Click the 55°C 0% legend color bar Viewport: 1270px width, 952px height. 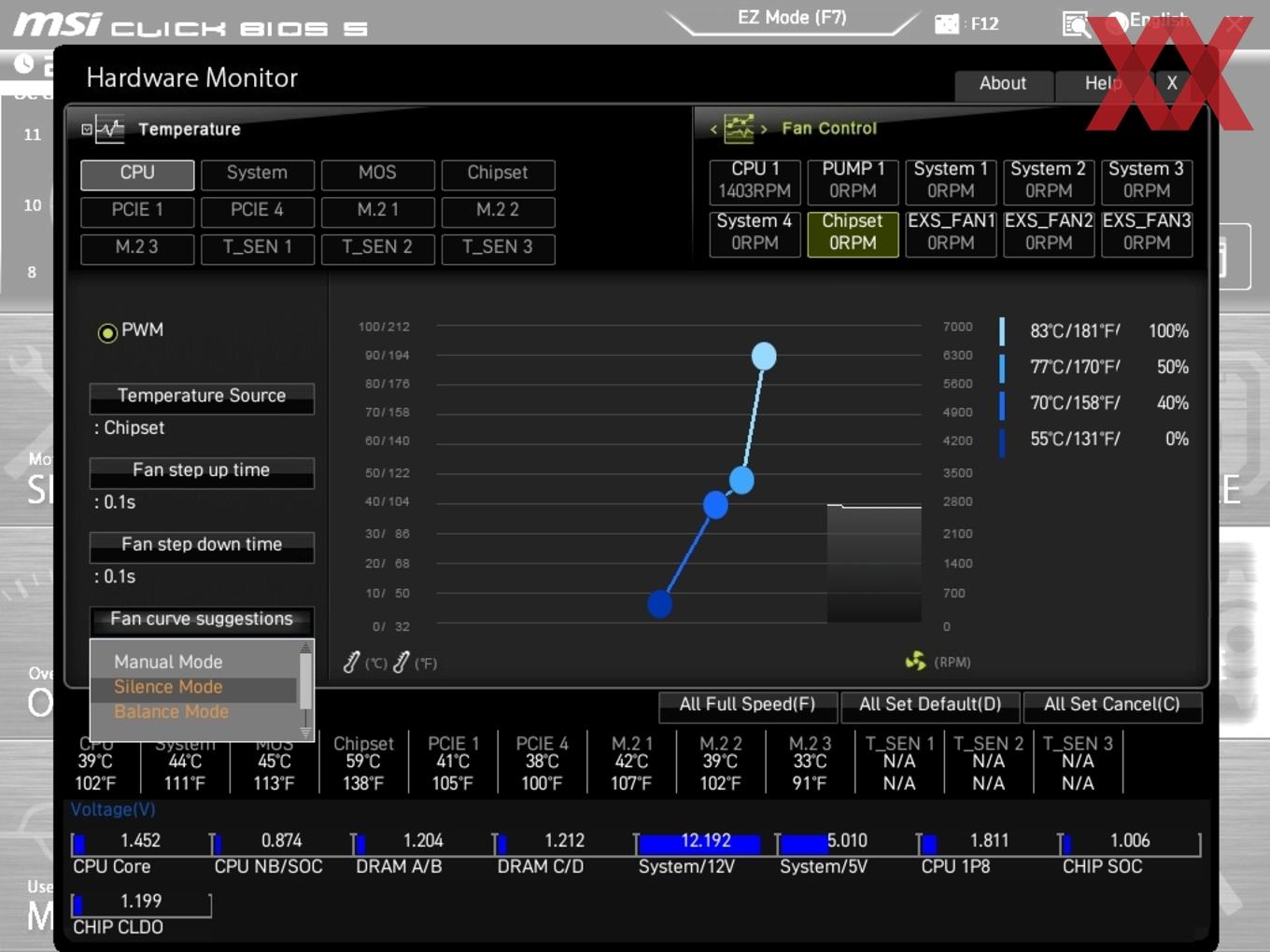(x=1002, y=441)
